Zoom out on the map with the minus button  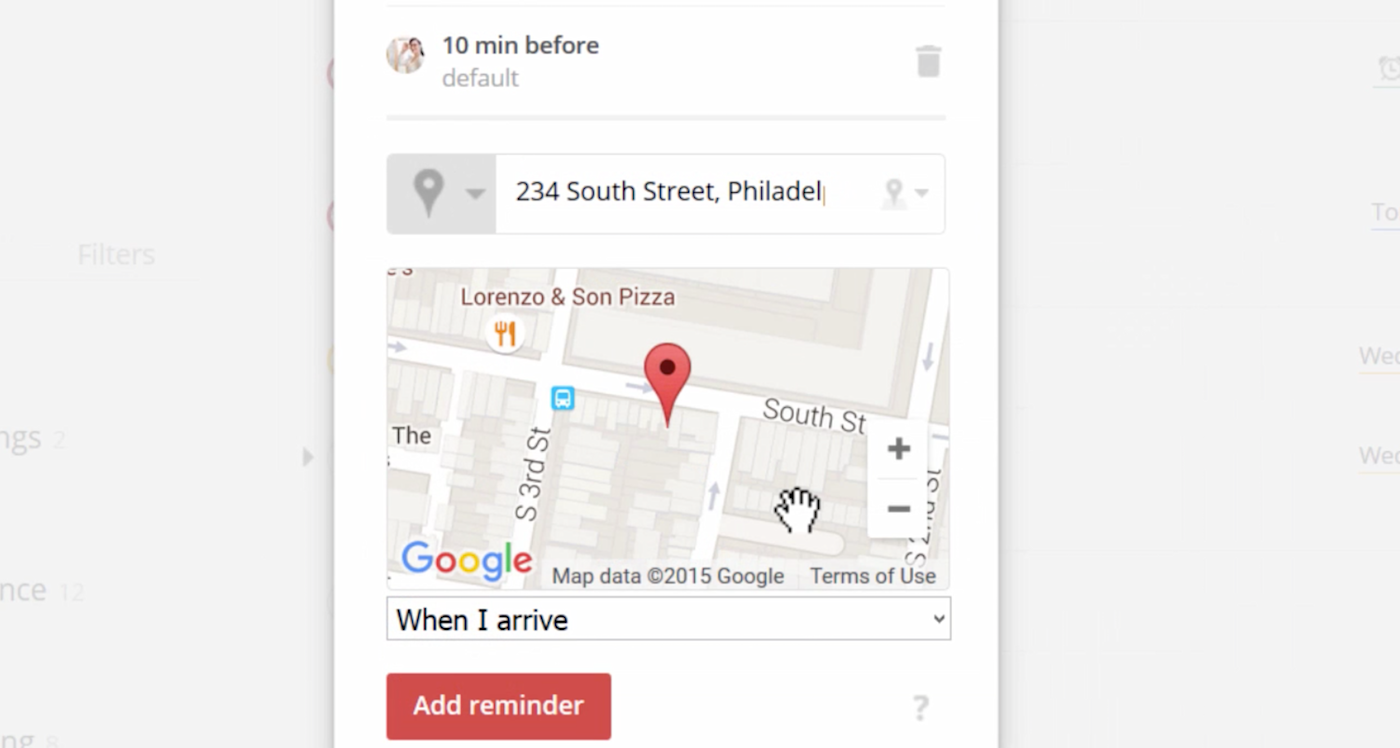(898, 509)
